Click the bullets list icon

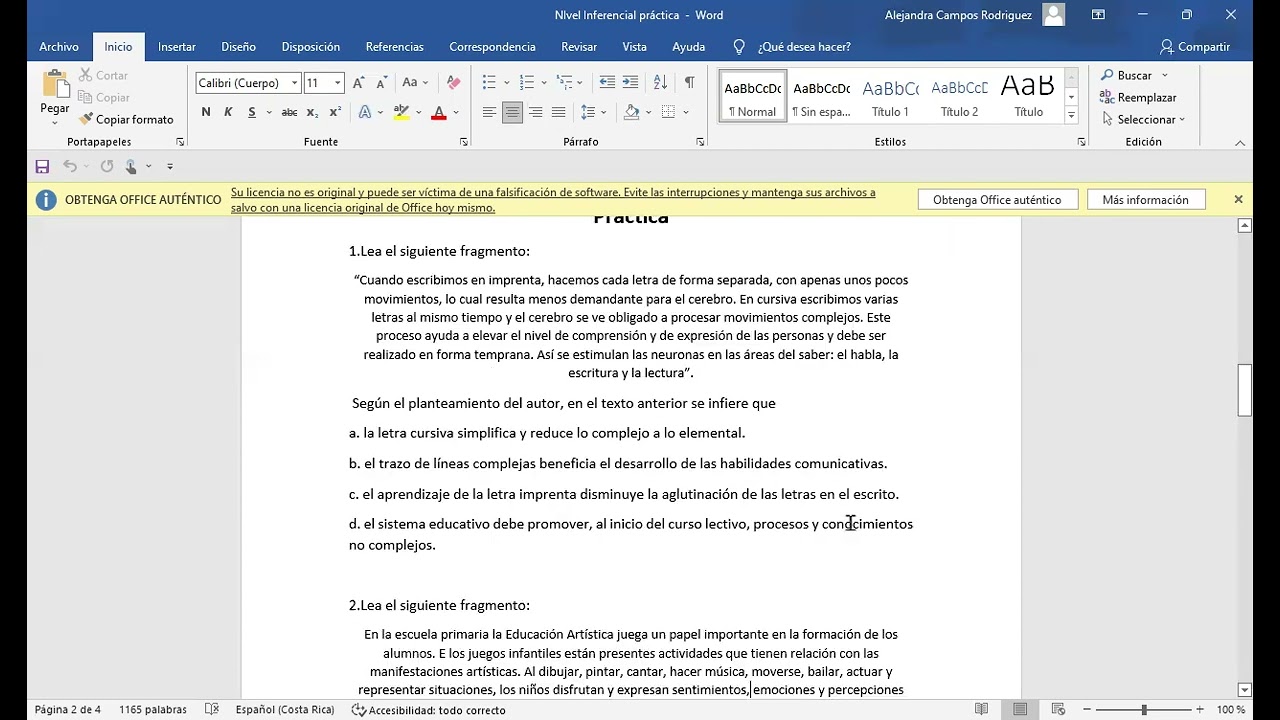489,83
